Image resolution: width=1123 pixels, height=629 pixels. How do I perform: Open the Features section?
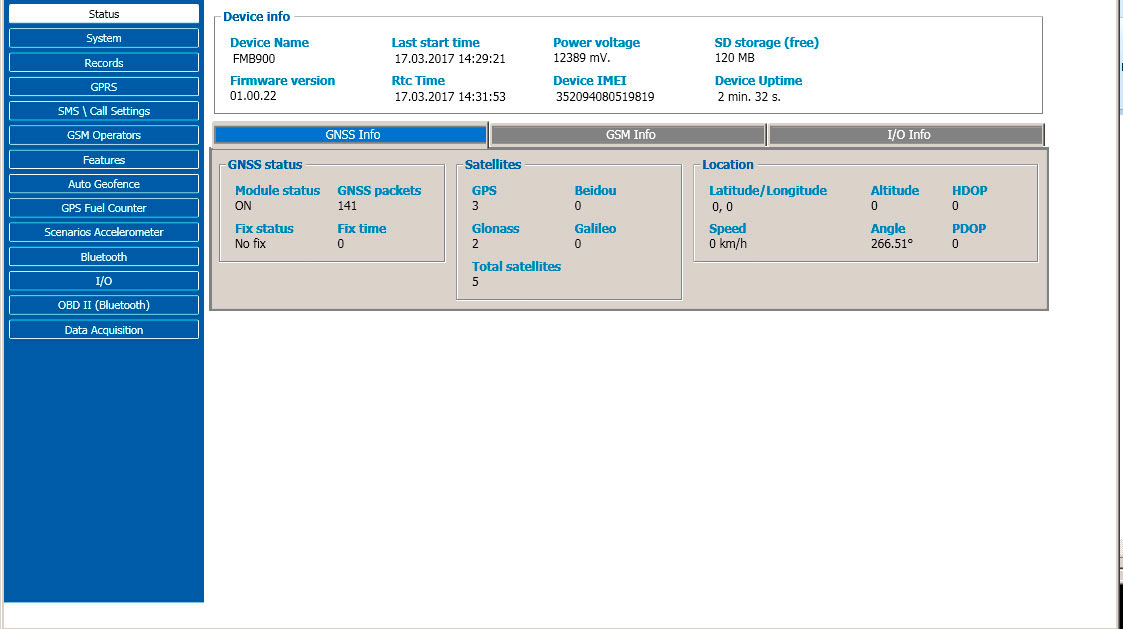(103, 160)
